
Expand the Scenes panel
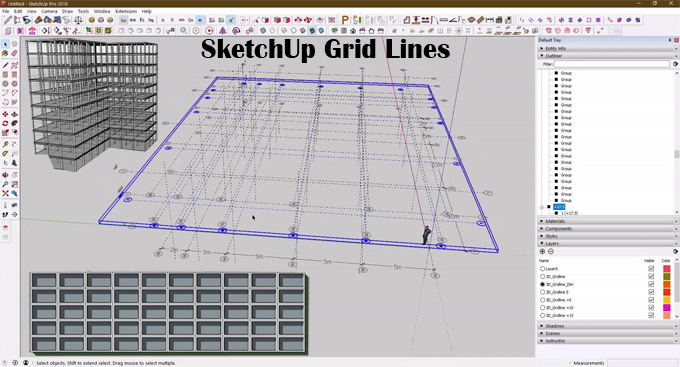607,334
